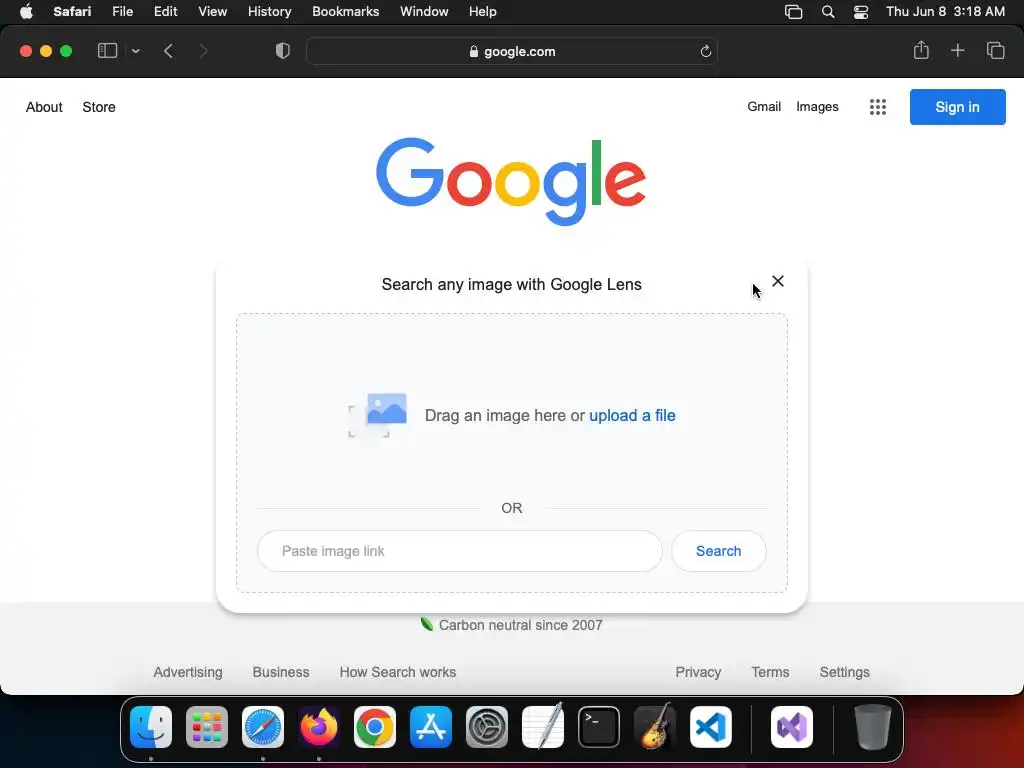Open How Search works footer link
The height and width of the screenshot is (768, 1024).
pos(398,672)
